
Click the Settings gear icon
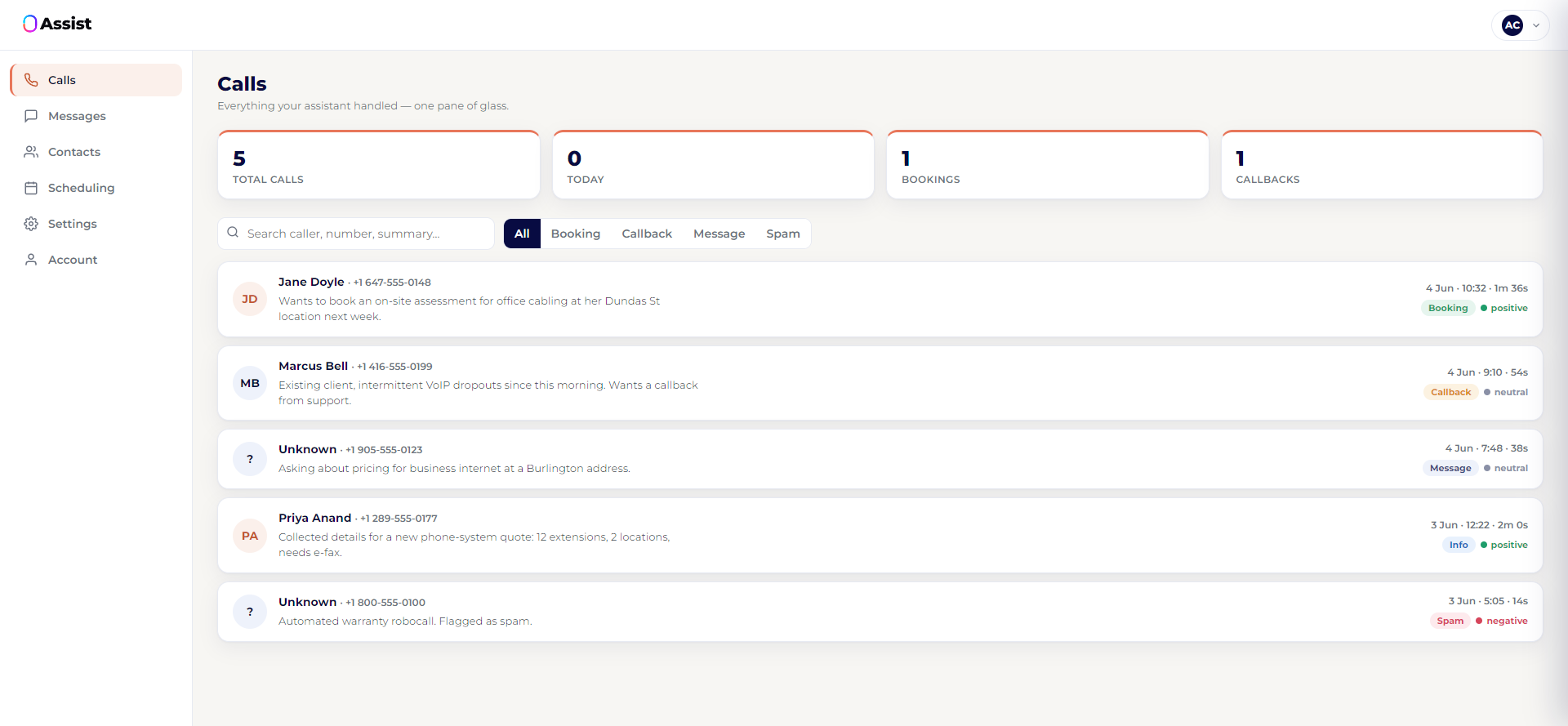[31, 224]
